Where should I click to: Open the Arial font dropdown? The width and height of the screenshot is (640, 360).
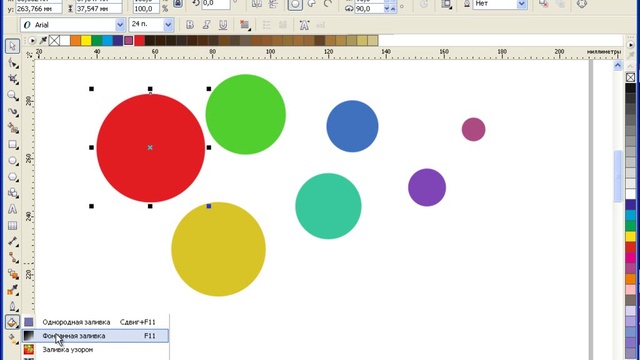click(x=120, y=25)
